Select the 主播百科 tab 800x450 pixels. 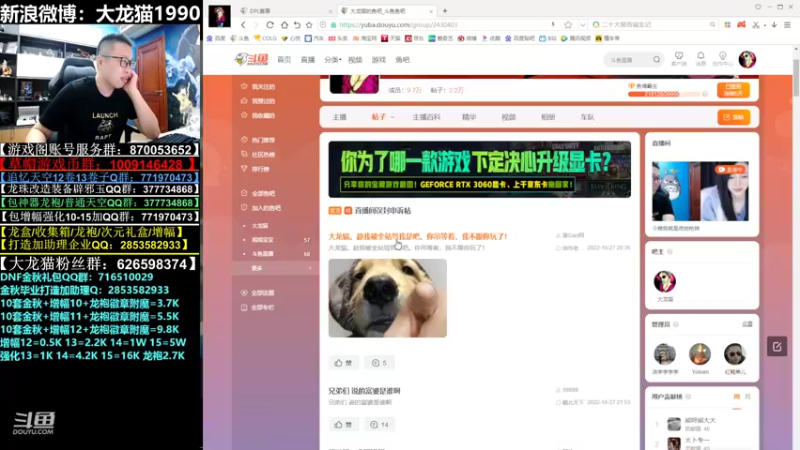point(427,117)
